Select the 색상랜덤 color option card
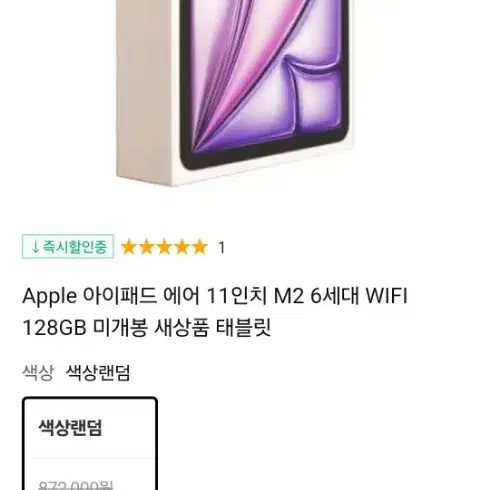The width and height of the screenshot is (490, 490). point(90,443)
